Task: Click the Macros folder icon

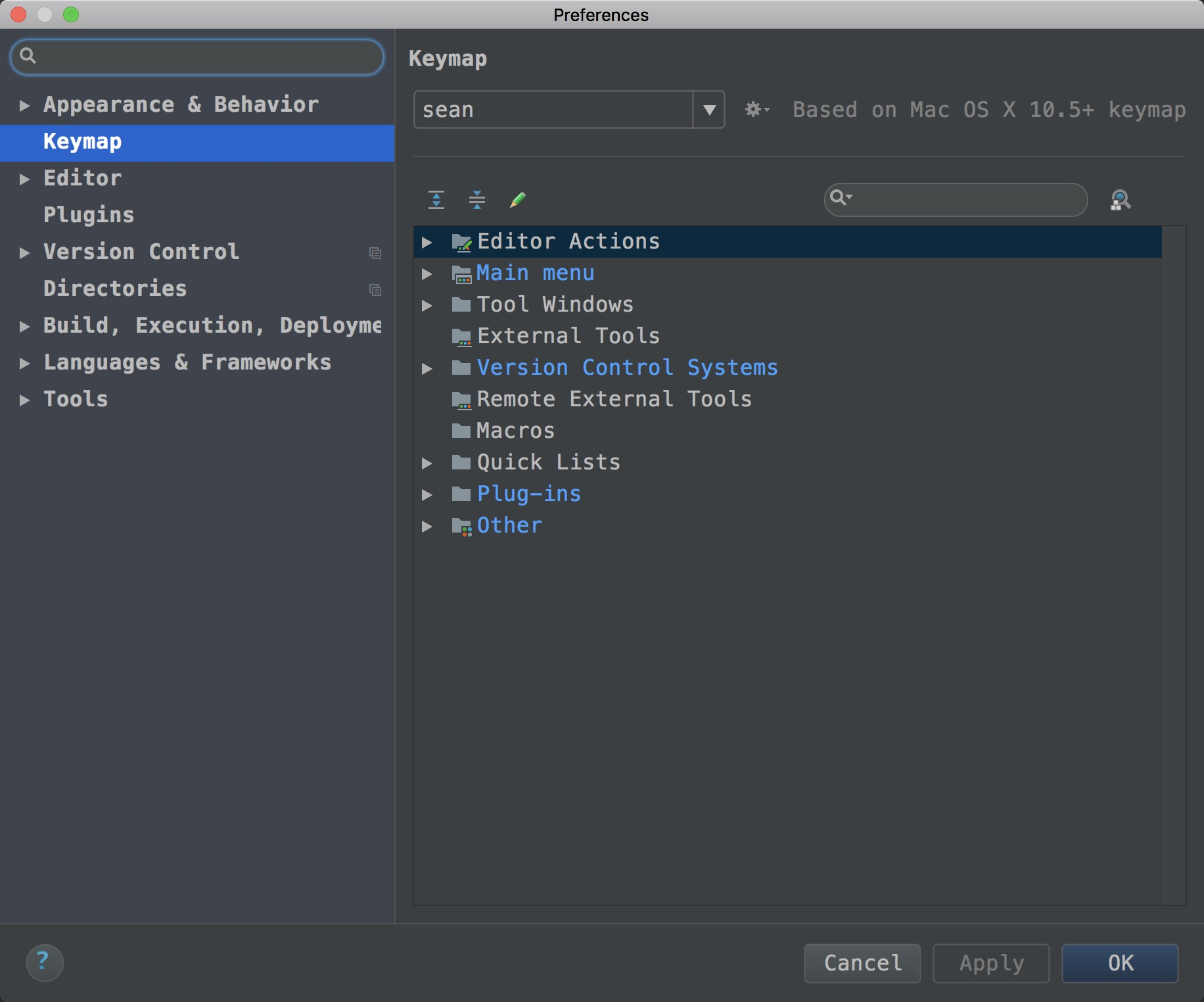Action: [x=461, y=431]
